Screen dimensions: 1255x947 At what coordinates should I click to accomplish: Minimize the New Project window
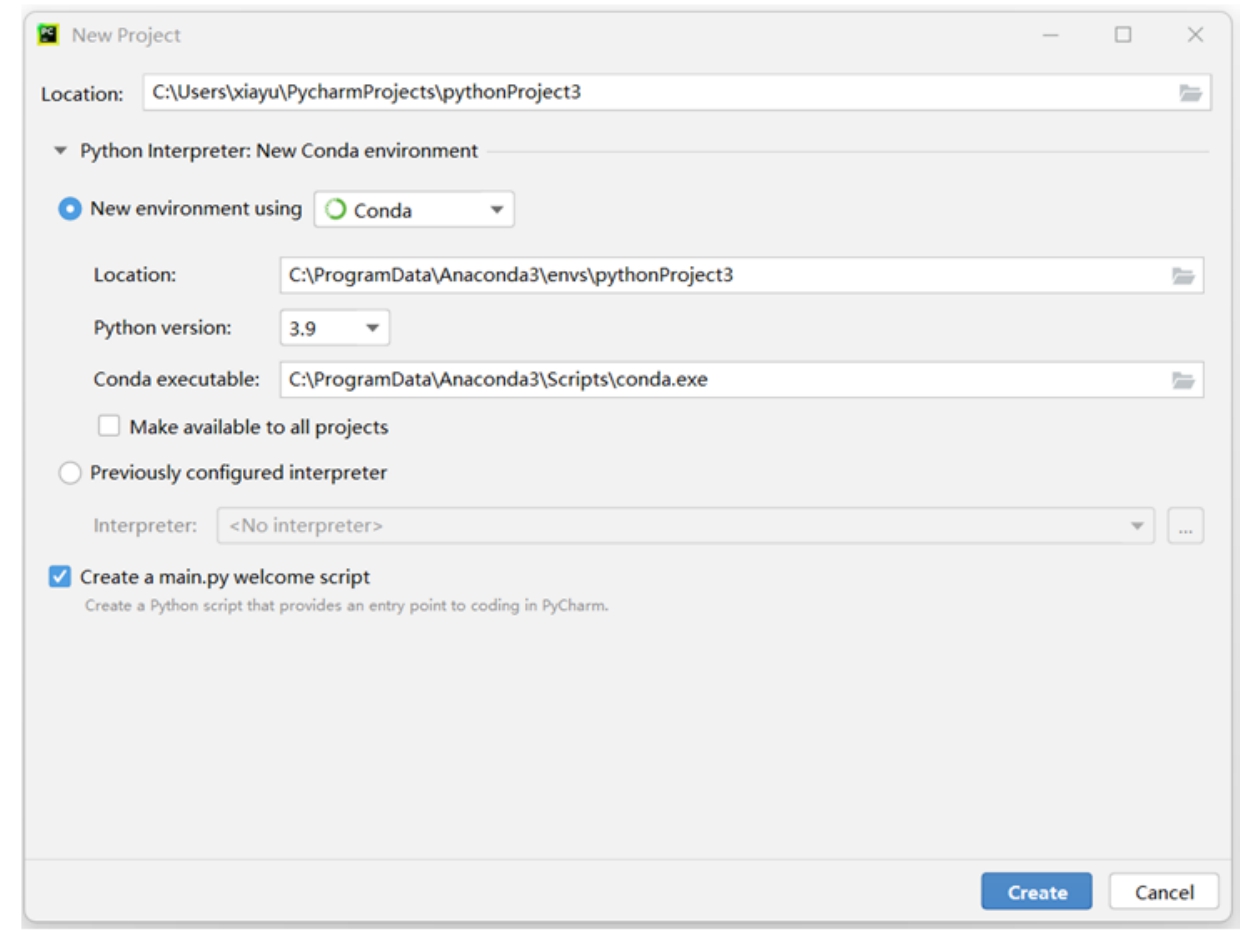coord(1049,36)
